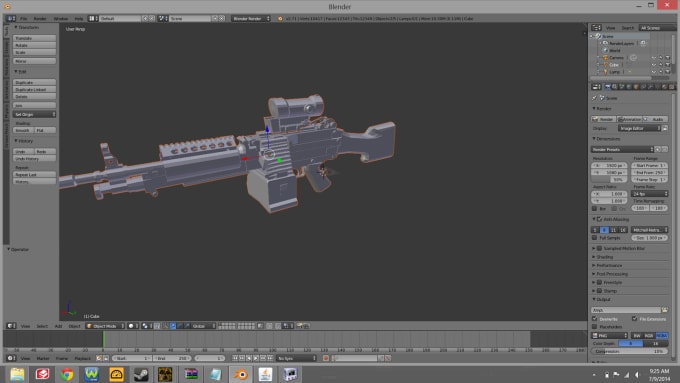
Task: Open the Render menu in top bar
Action: pyautogui.click(x=40, y=19)
